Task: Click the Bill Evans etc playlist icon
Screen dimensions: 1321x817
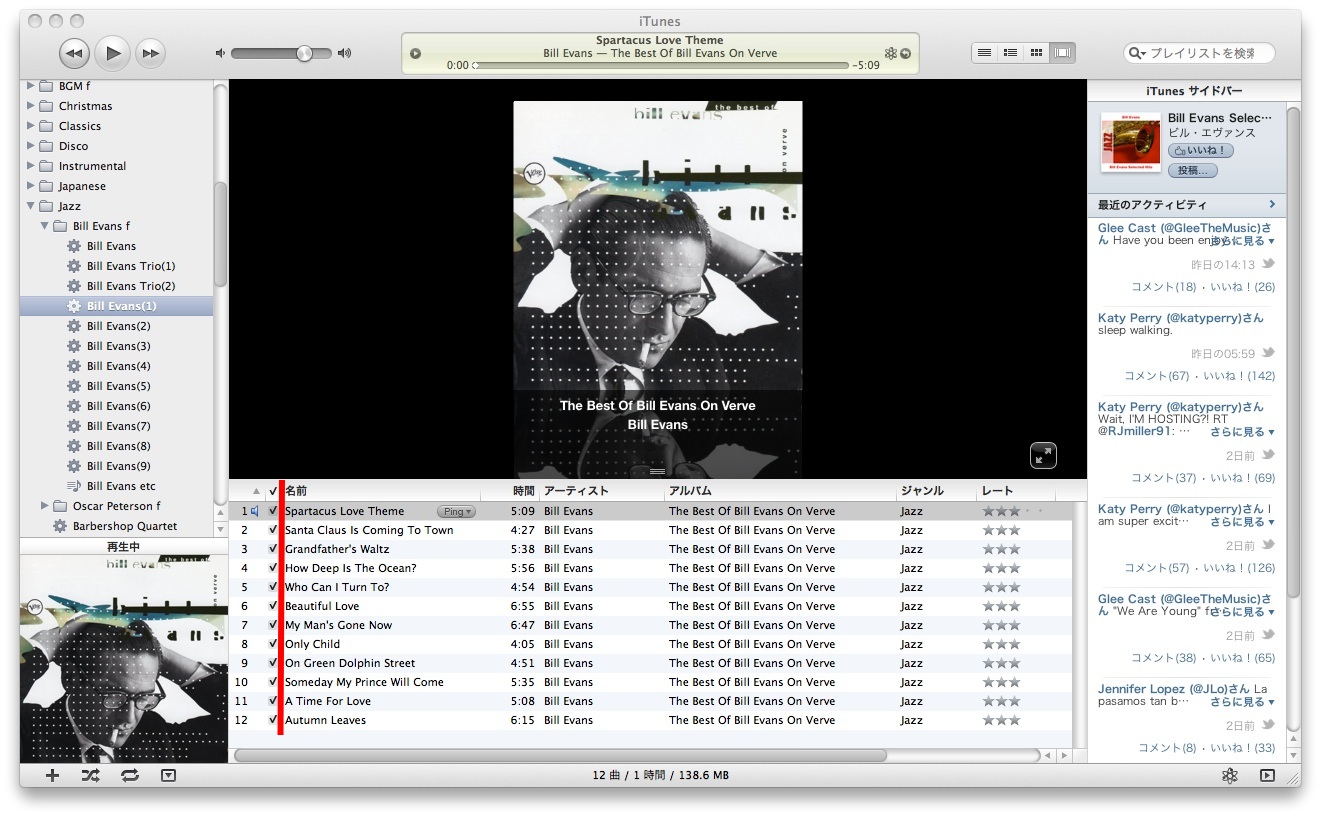Action: click(73, 486)
